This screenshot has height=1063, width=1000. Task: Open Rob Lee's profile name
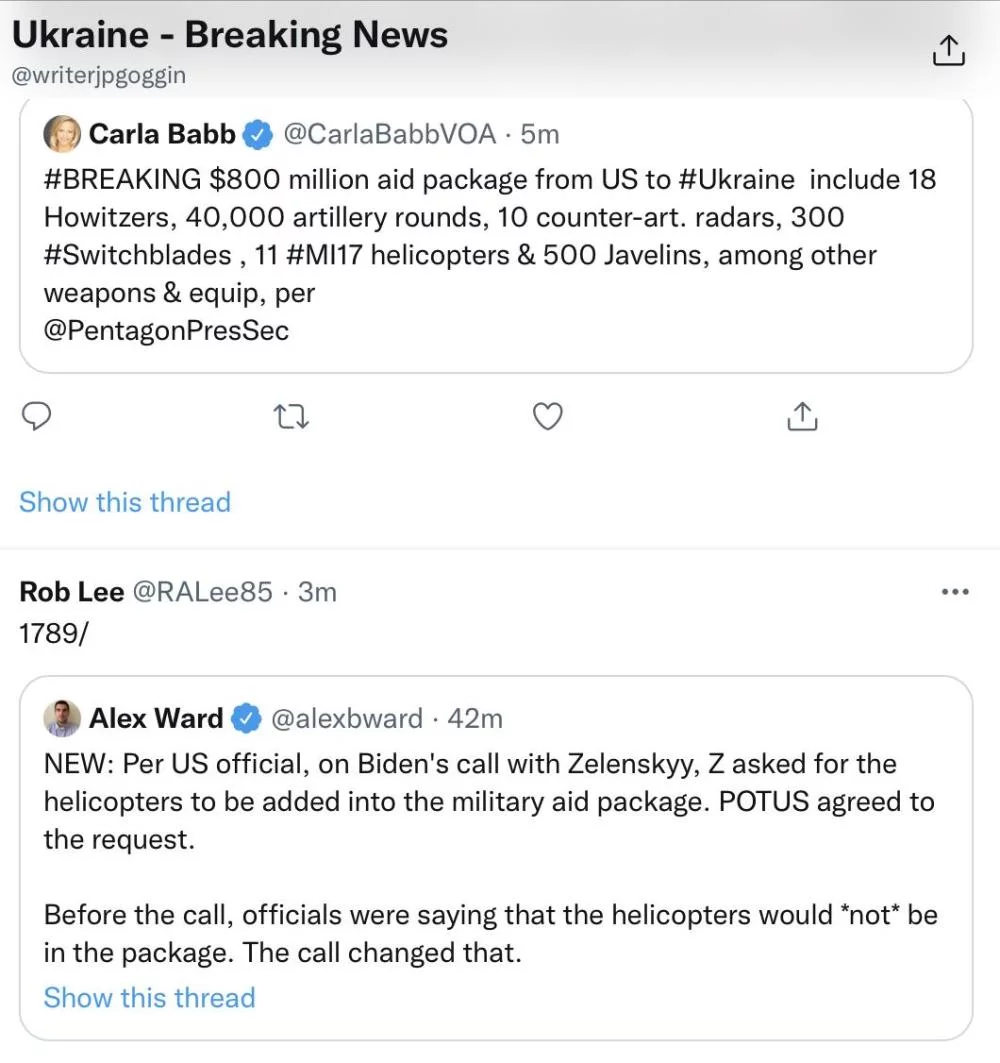pos(71,592)
